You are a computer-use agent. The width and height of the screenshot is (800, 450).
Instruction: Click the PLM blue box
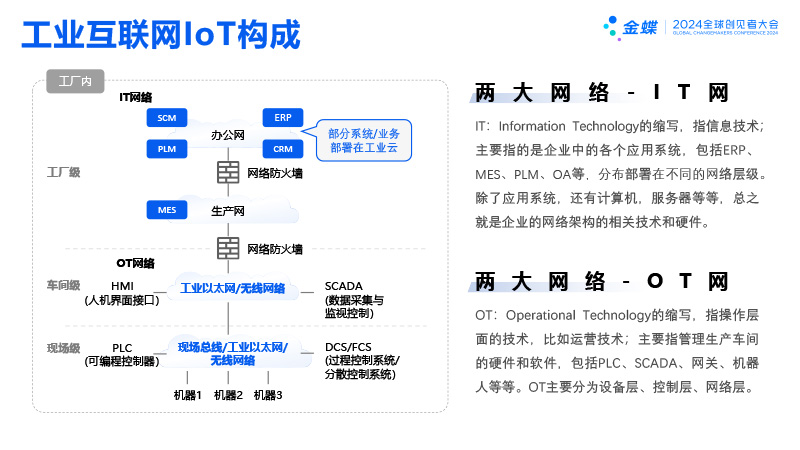coord(167,149)
